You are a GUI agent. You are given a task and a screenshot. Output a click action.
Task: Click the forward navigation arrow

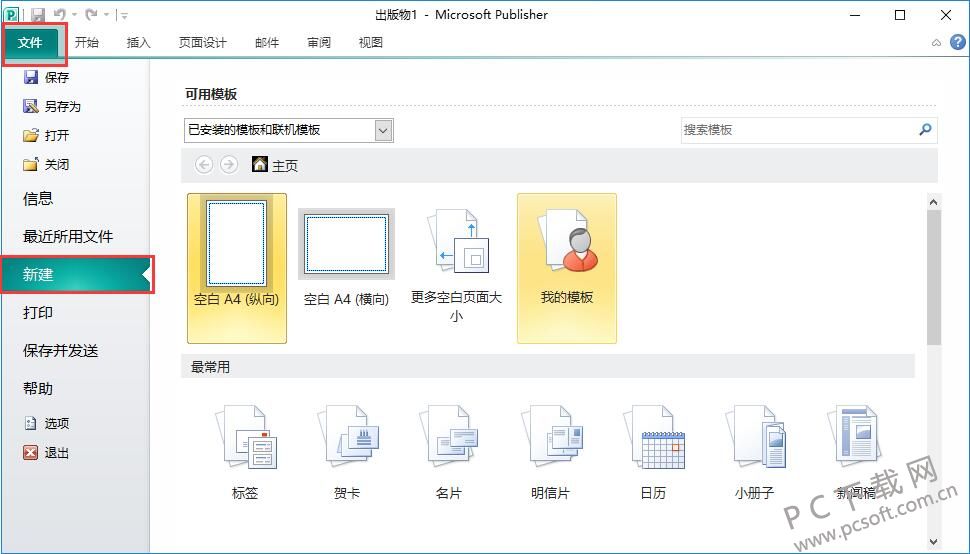tap(229, 164)
